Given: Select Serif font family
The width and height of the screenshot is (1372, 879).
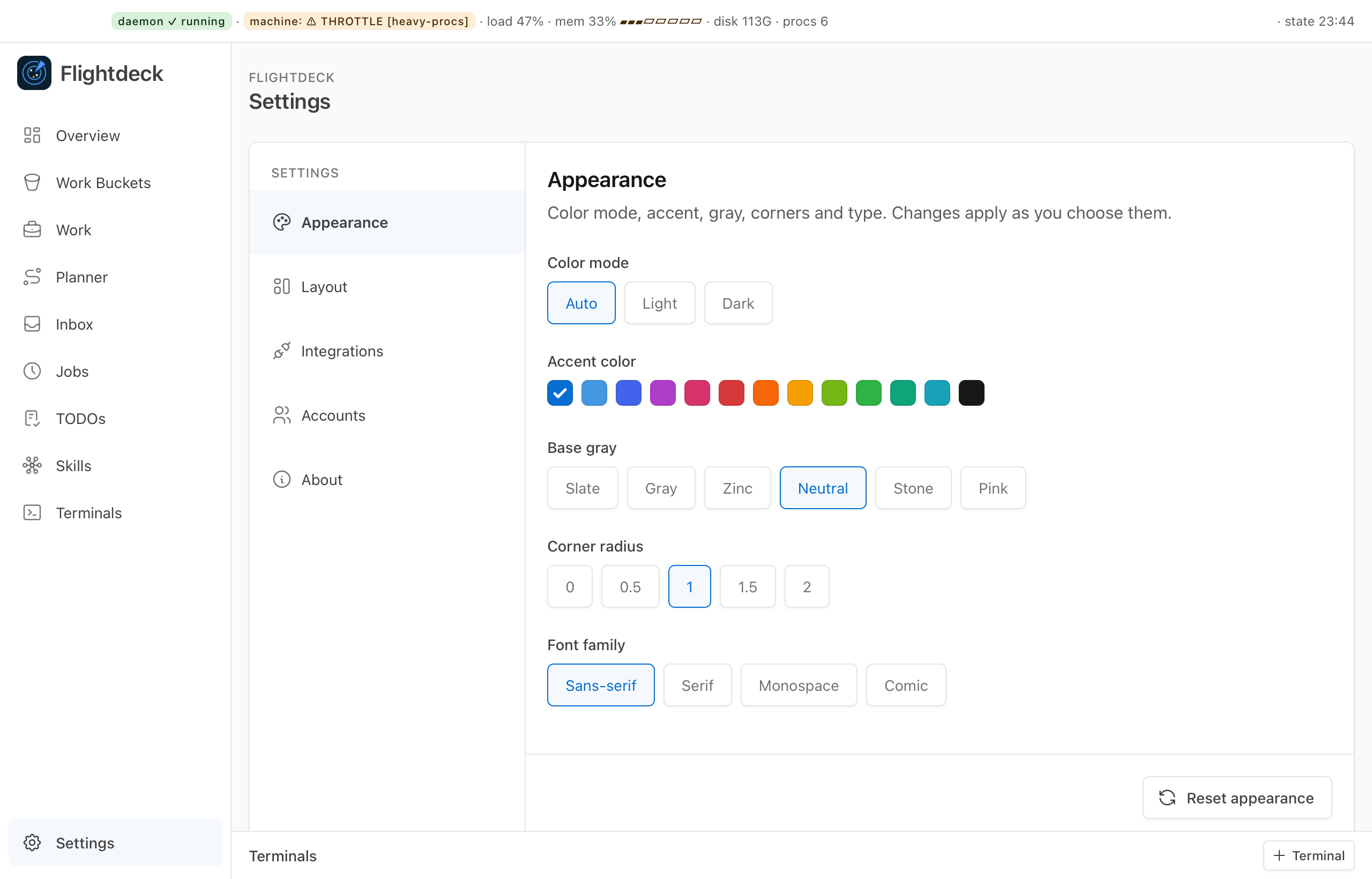Looking at the screenshot, I should (697, 685).
